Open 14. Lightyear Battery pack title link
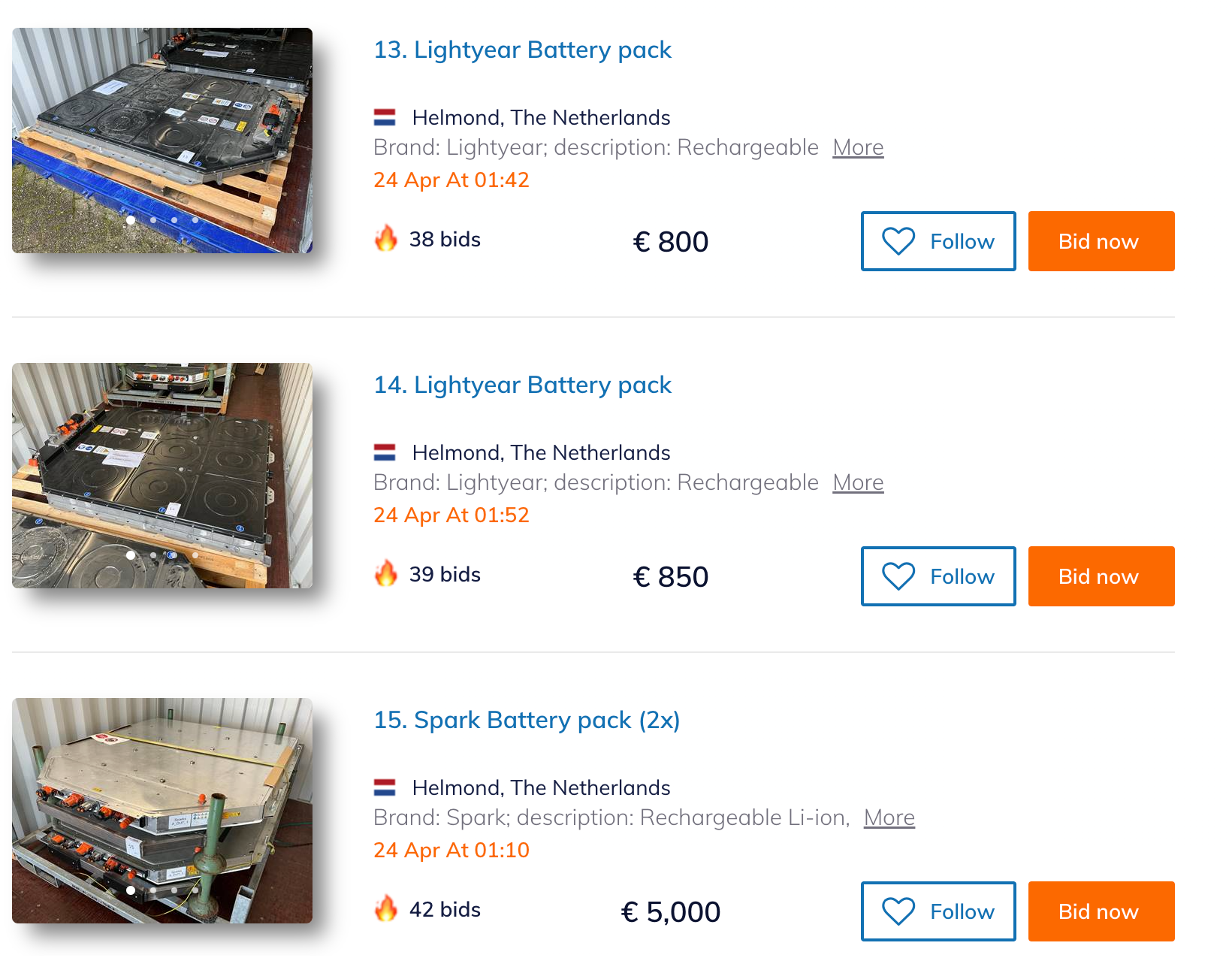 [522, 385]
